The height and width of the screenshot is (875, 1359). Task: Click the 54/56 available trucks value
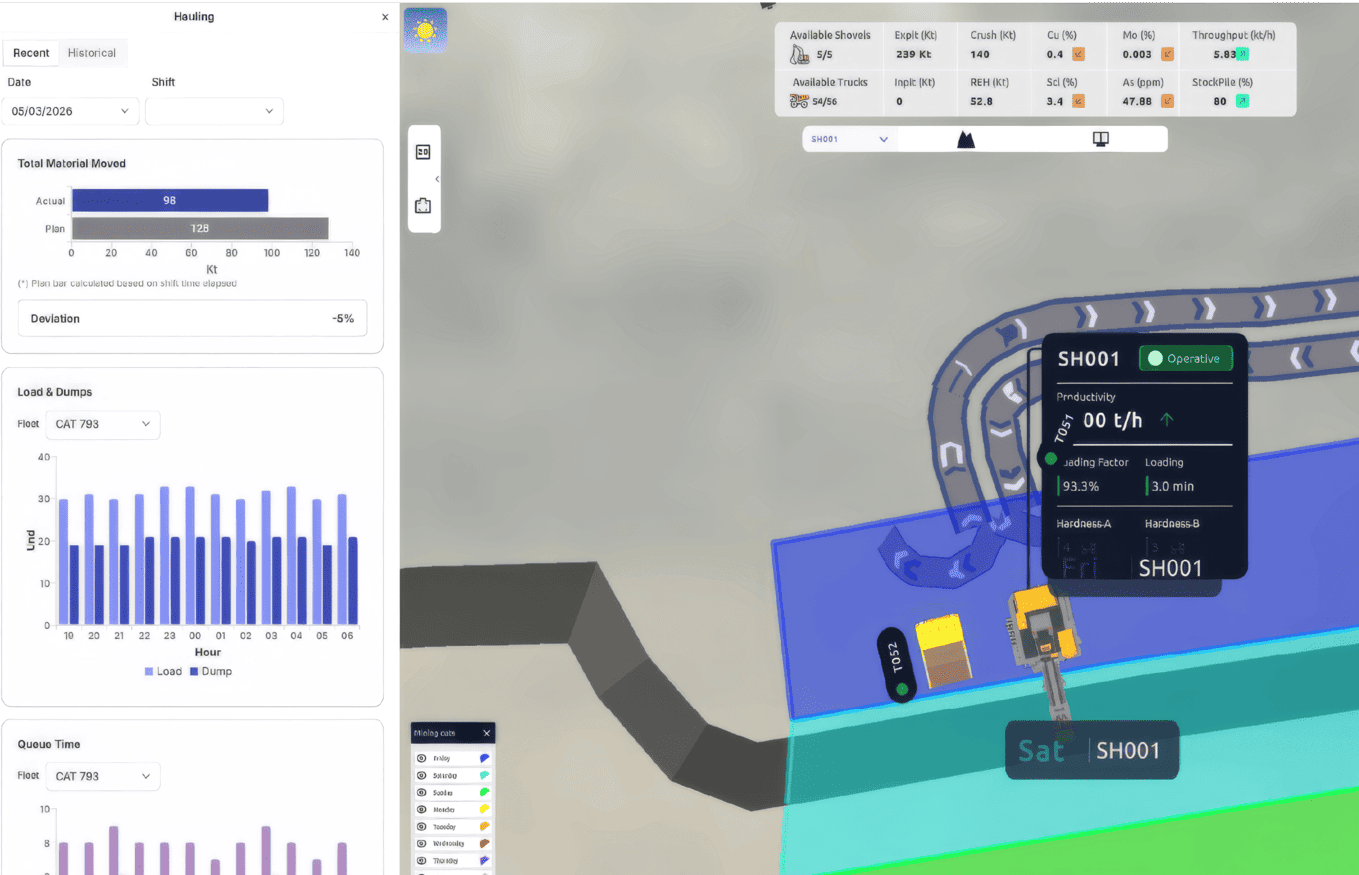(x=825, y=102)
